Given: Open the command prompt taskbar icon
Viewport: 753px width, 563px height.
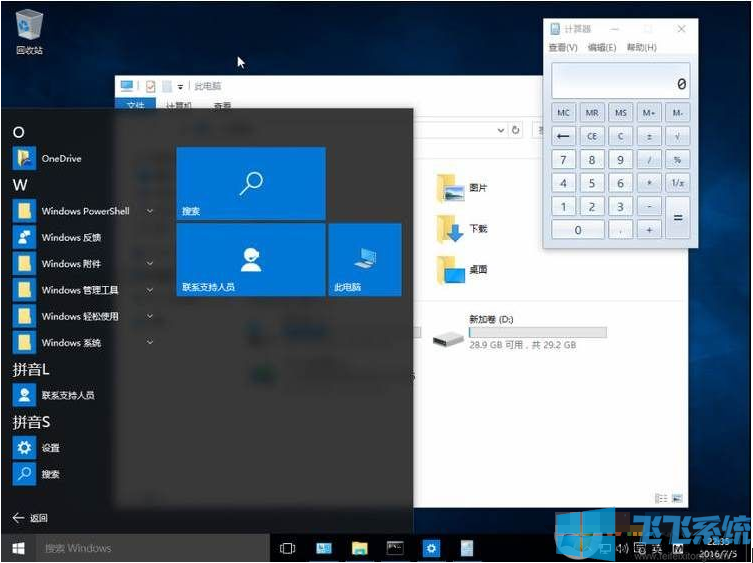Looking at the screenshot, I should point(396,548).
